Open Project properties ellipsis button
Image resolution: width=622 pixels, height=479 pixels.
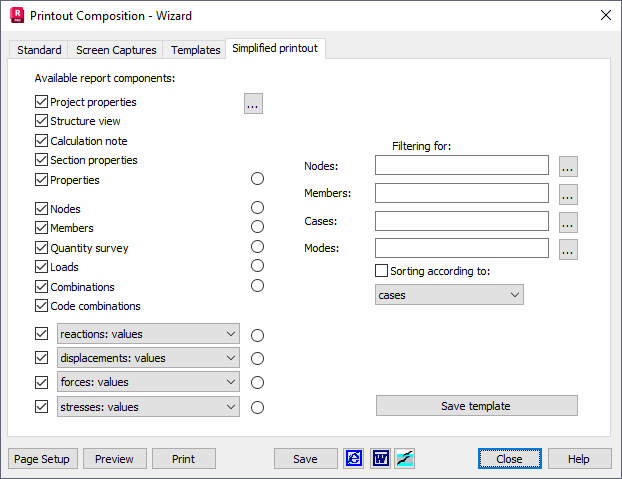click(253, 103)
